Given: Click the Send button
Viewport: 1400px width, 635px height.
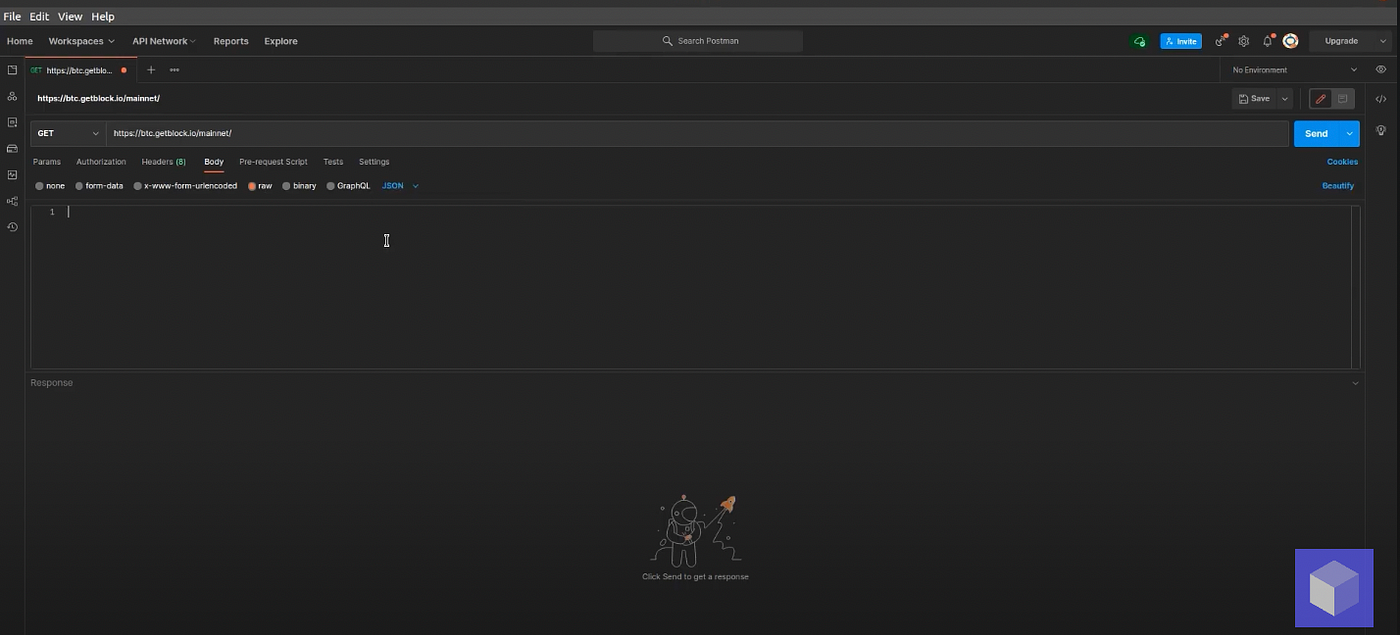Looking at the screenshot, I should (x=1318, y=133).
